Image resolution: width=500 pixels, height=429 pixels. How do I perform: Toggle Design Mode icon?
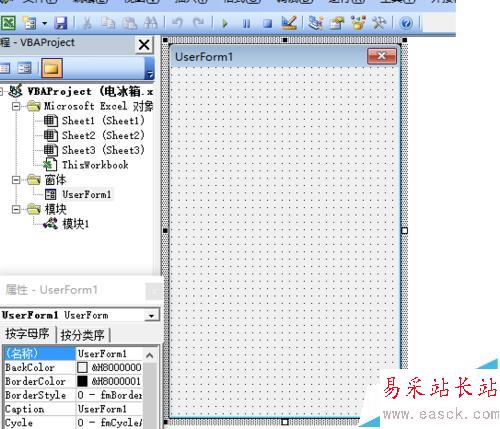click(289, 23)
